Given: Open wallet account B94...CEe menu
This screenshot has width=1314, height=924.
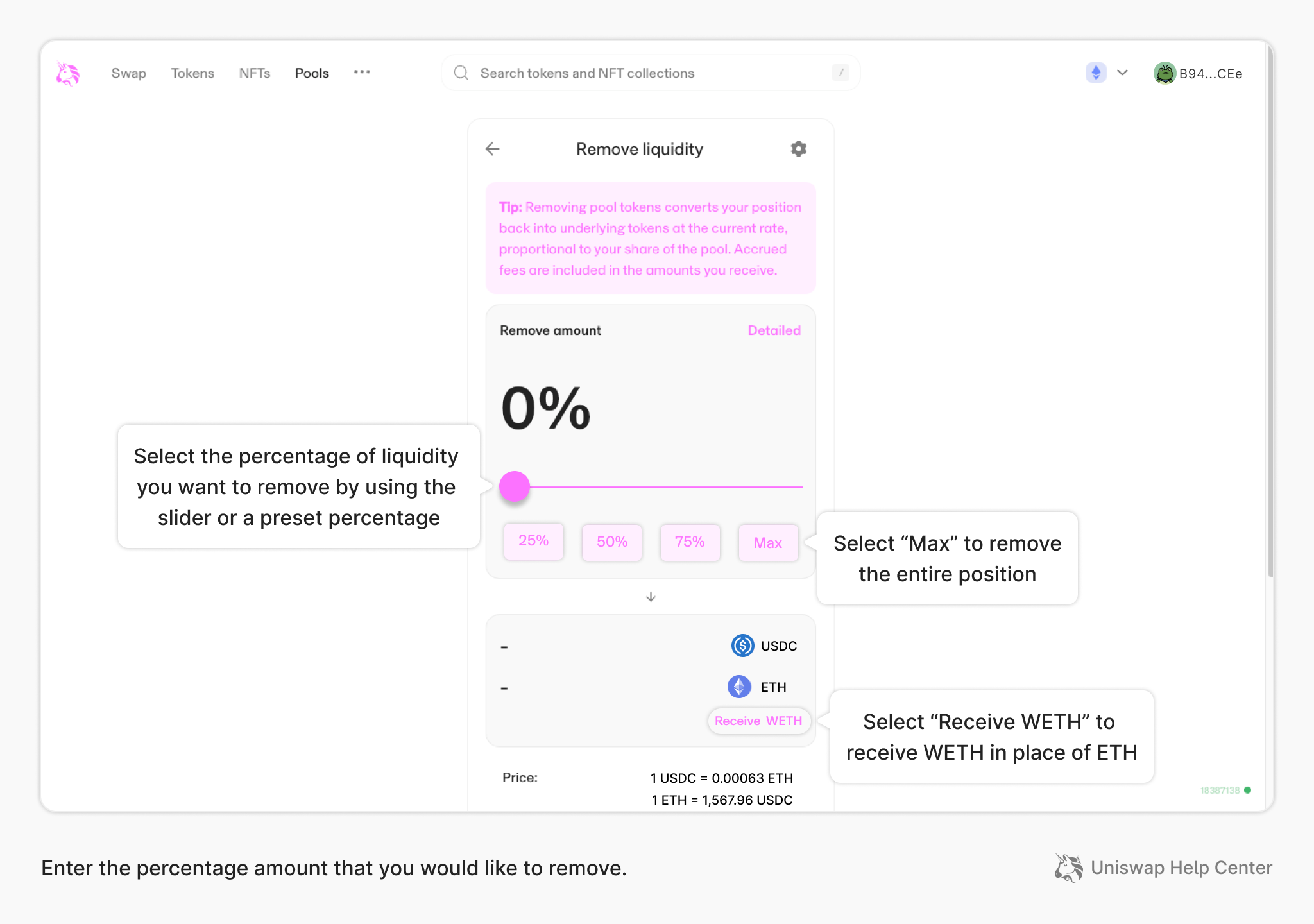Looking at the screenshot, I should pos(1210,74).
